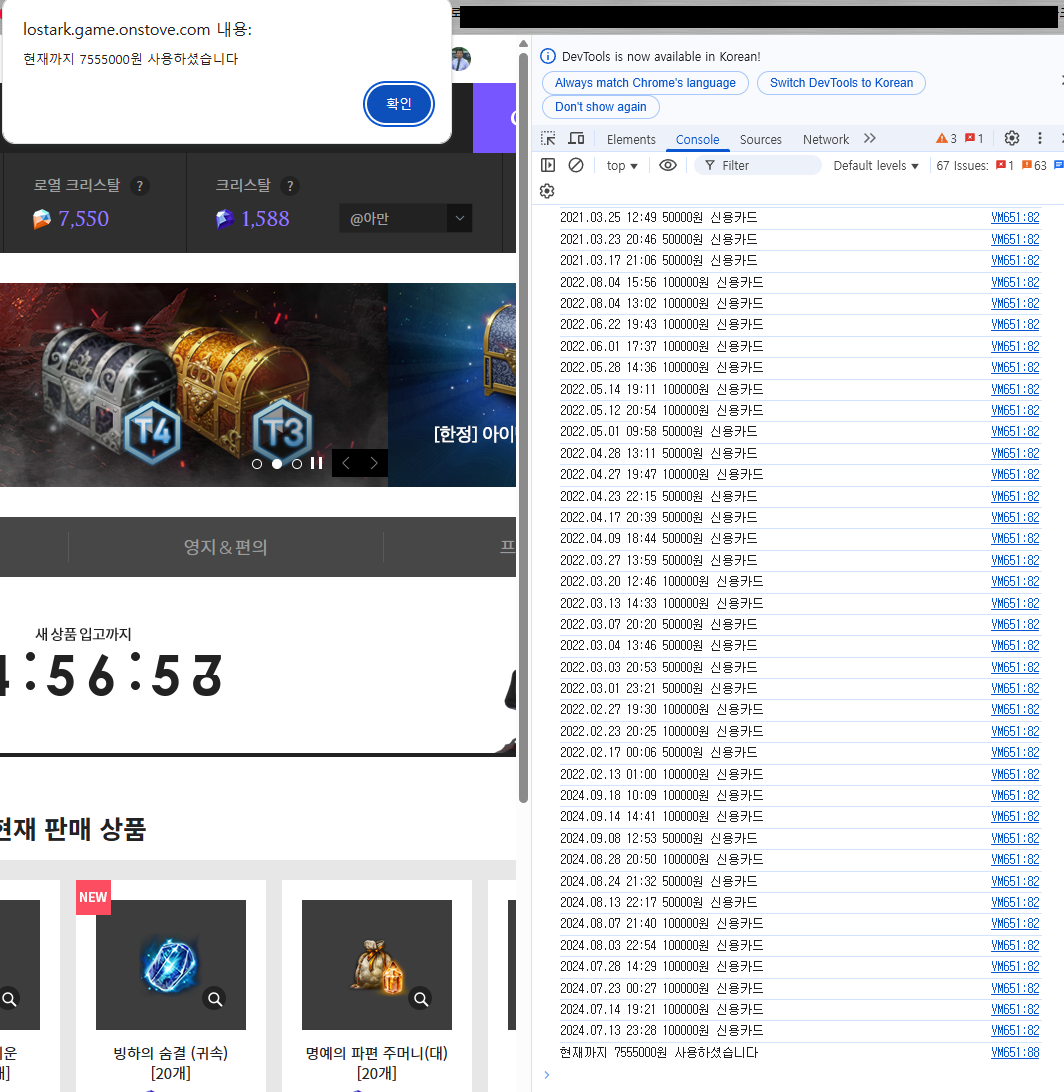Image resolution: width=1064 pixels, height=1092 pixels.
Task: Switch to the Network tab
Action: coord(826,139)
